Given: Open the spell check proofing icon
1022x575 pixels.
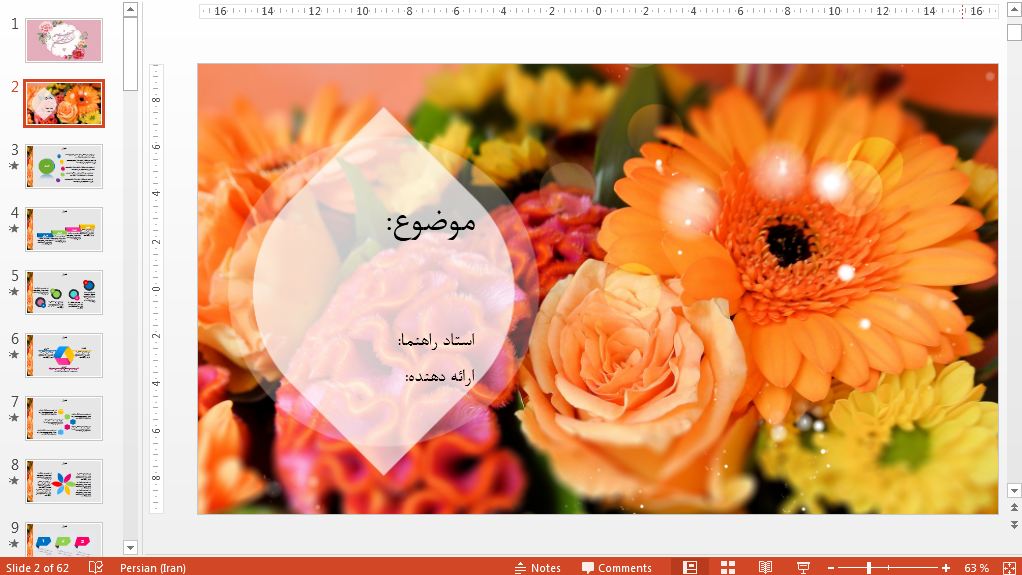Looking at the screenshot, I should click(96, 567).
